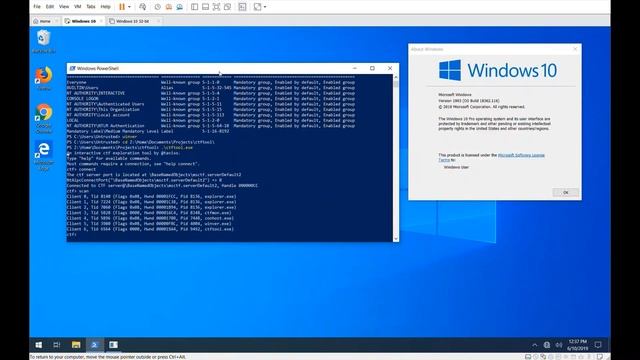Open File Explorer from the taskbar

[x=76, y=345]
